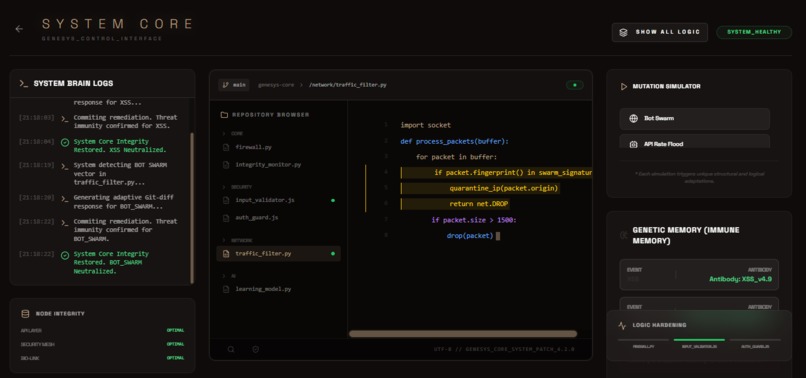Run the Bot Swarm simulation

point(694,119)
